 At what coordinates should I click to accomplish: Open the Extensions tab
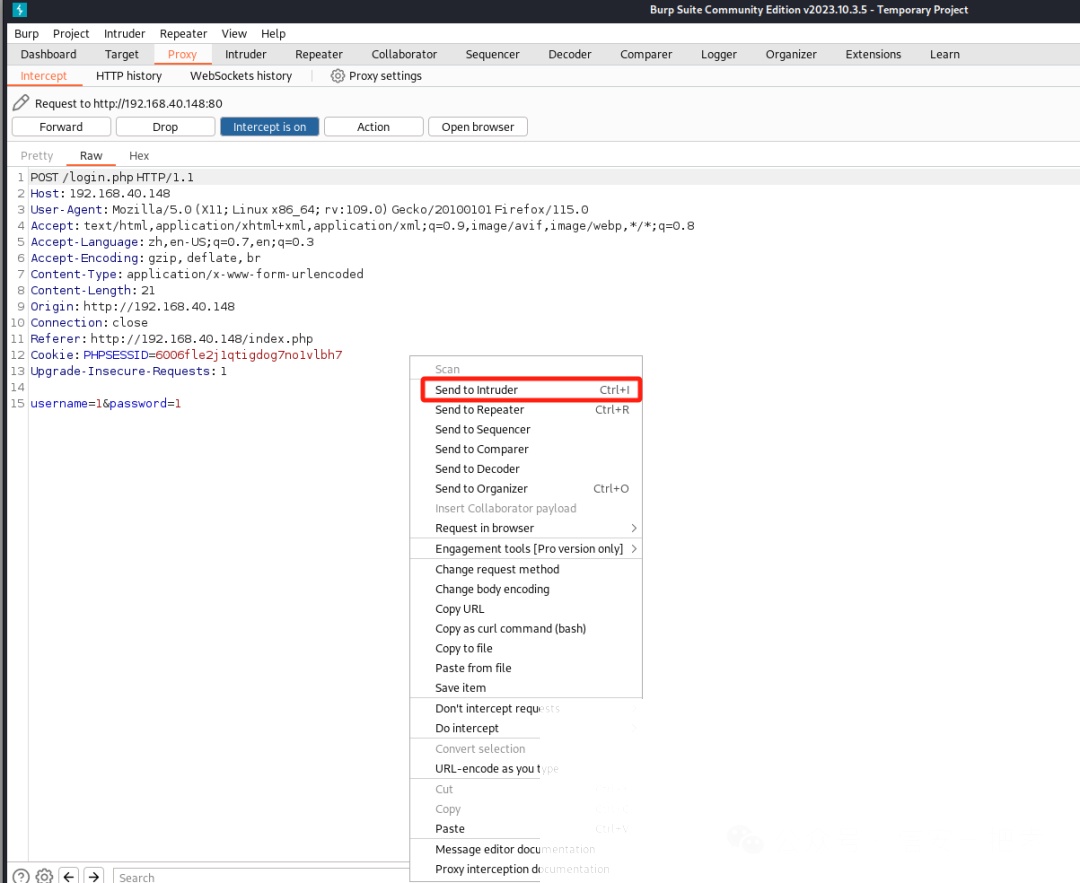(x=873, y=54)
